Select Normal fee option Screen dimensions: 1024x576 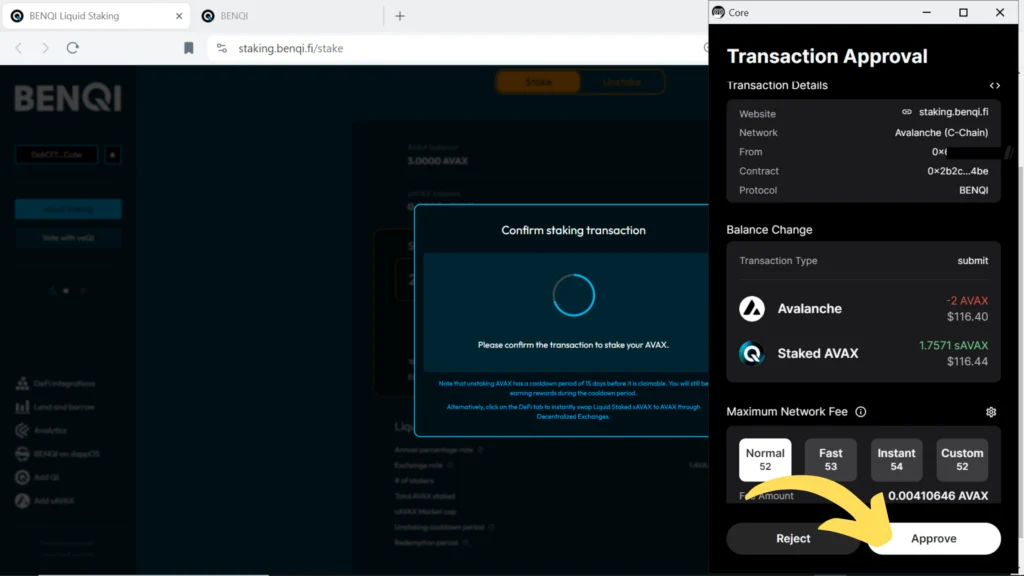pos(765,459)
